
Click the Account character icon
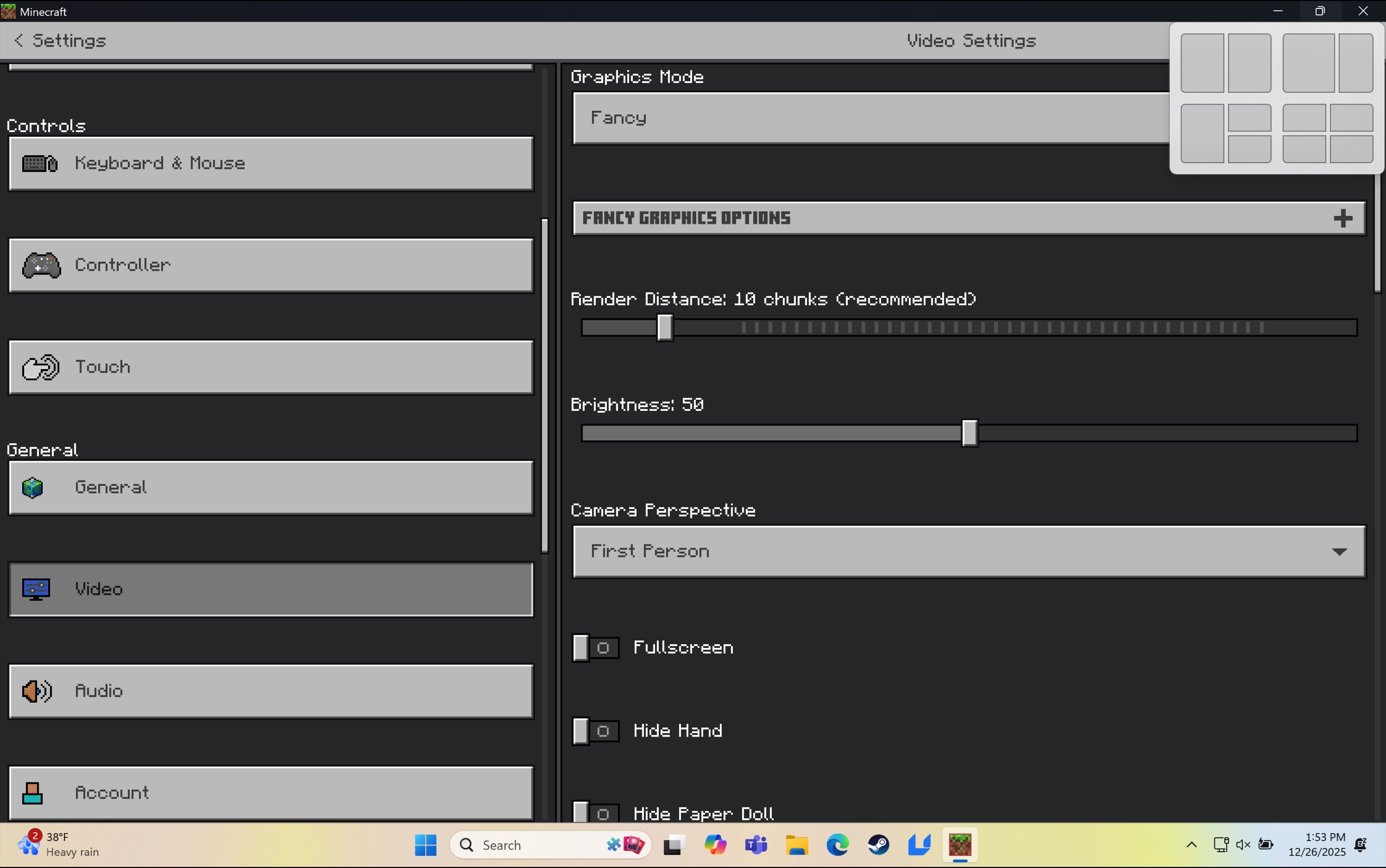pyautogui.click(x=32, y=793)
